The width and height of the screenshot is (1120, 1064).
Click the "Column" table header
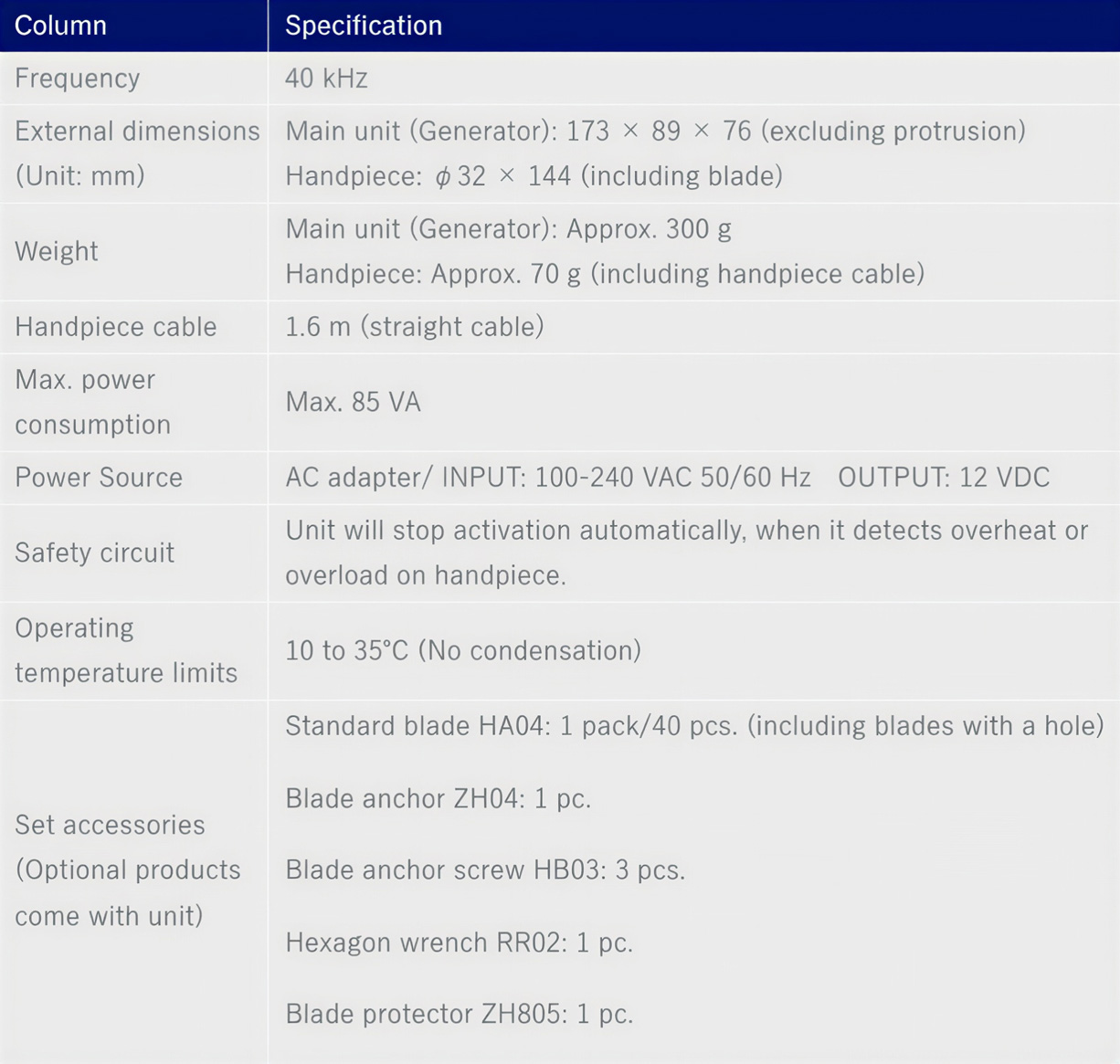click(61, 26)
